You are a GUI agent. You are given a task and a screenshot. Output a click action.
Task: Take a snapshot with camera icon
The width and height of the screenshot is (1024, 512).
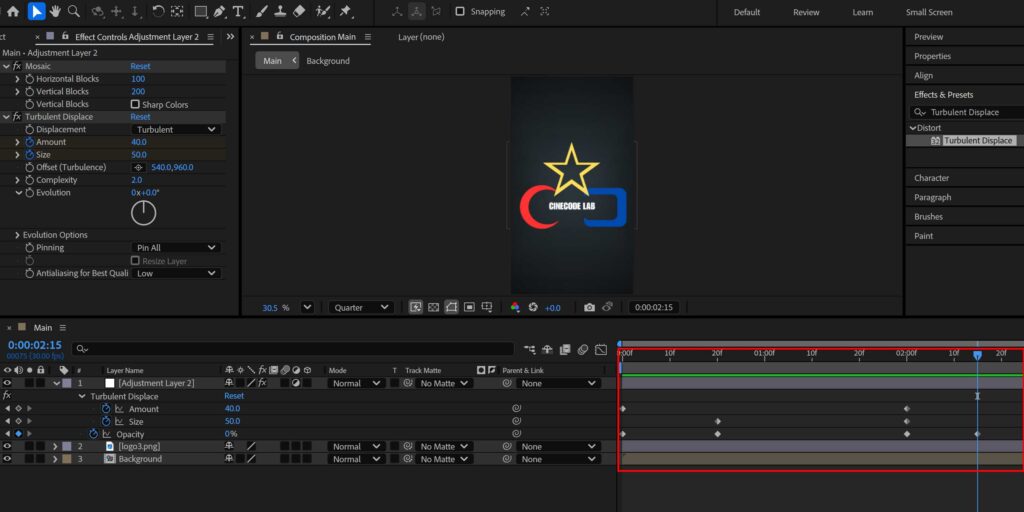pyautogui.click(x=589, y=308)
